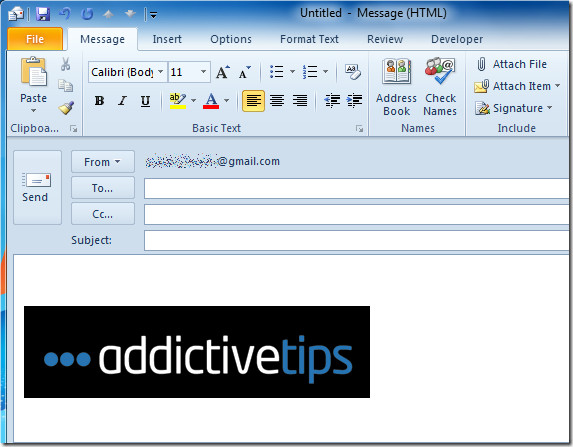The height and width of the screenshot is (447, 573).
Task: Go to Next Item down arrow
Action: tap(130, 14)
